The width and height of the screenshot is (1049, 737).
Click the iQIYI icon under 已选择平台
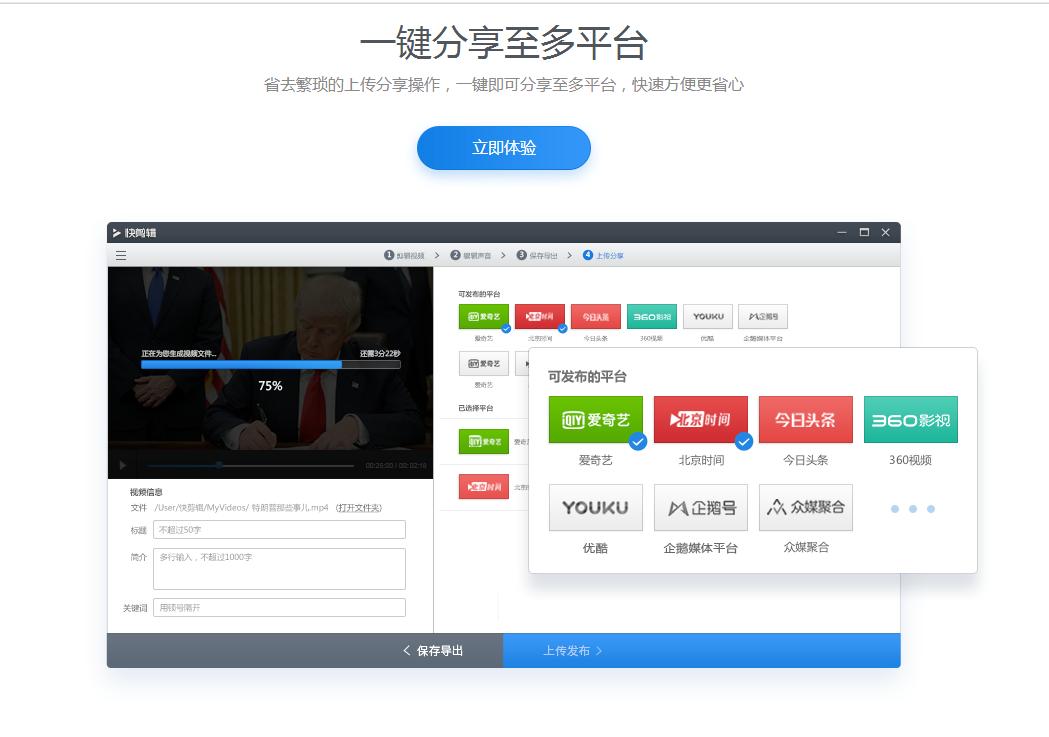tap(485, 440)
